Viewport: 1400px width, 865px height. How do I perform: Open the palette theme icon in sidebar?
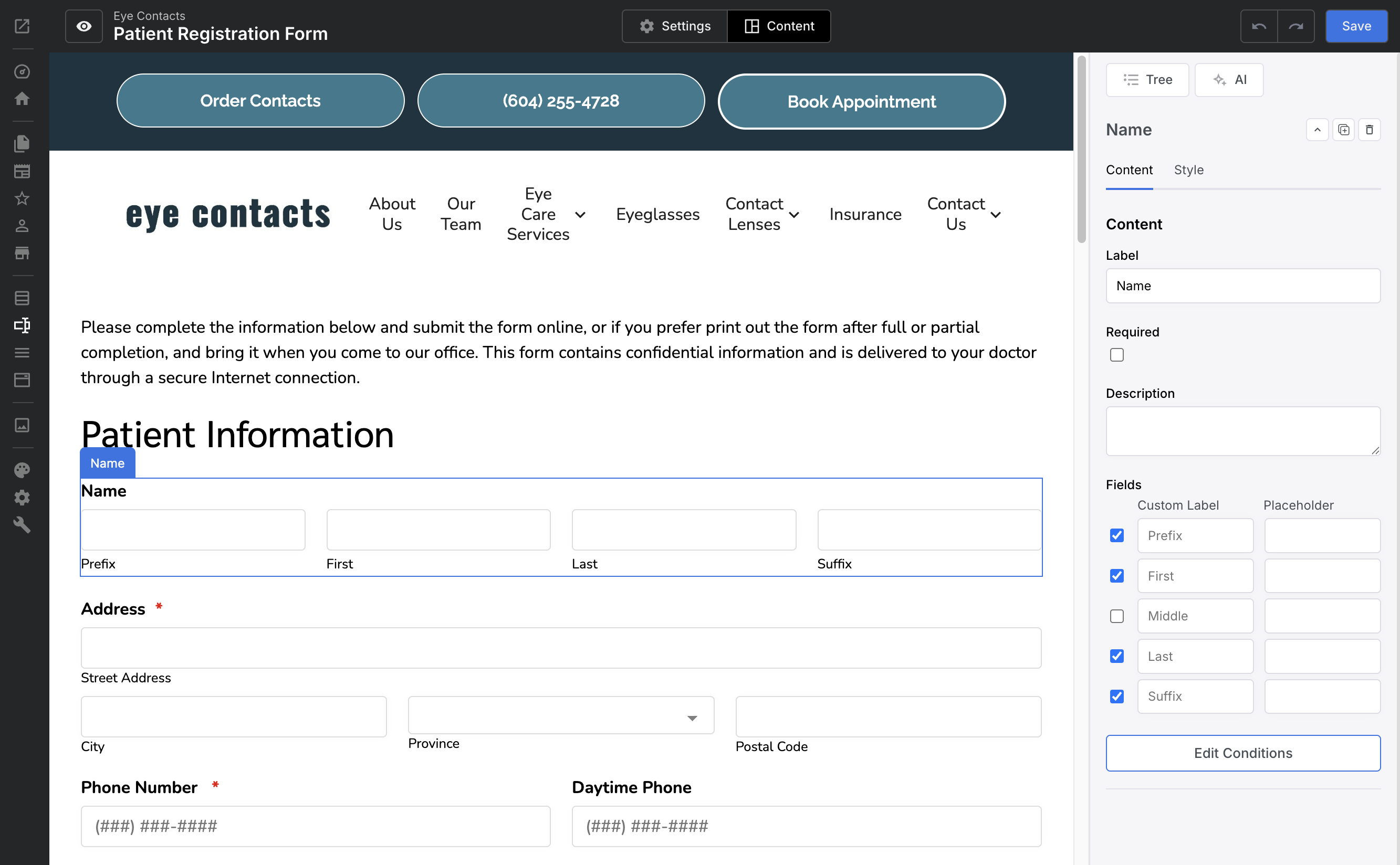click(x=22, y=470)
